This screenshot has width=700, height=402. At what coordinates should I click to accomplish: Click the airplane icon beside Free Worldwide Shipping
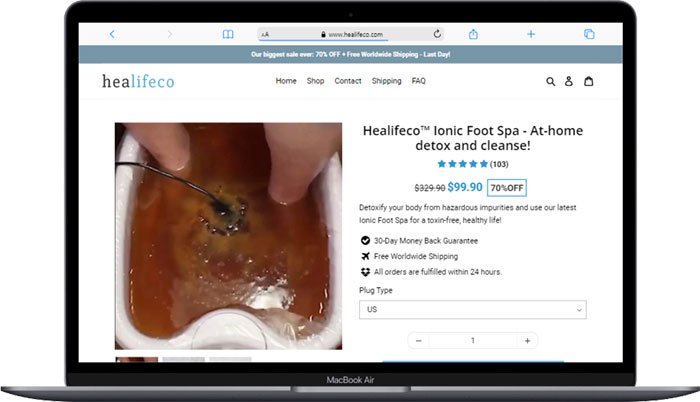point(365,256)
